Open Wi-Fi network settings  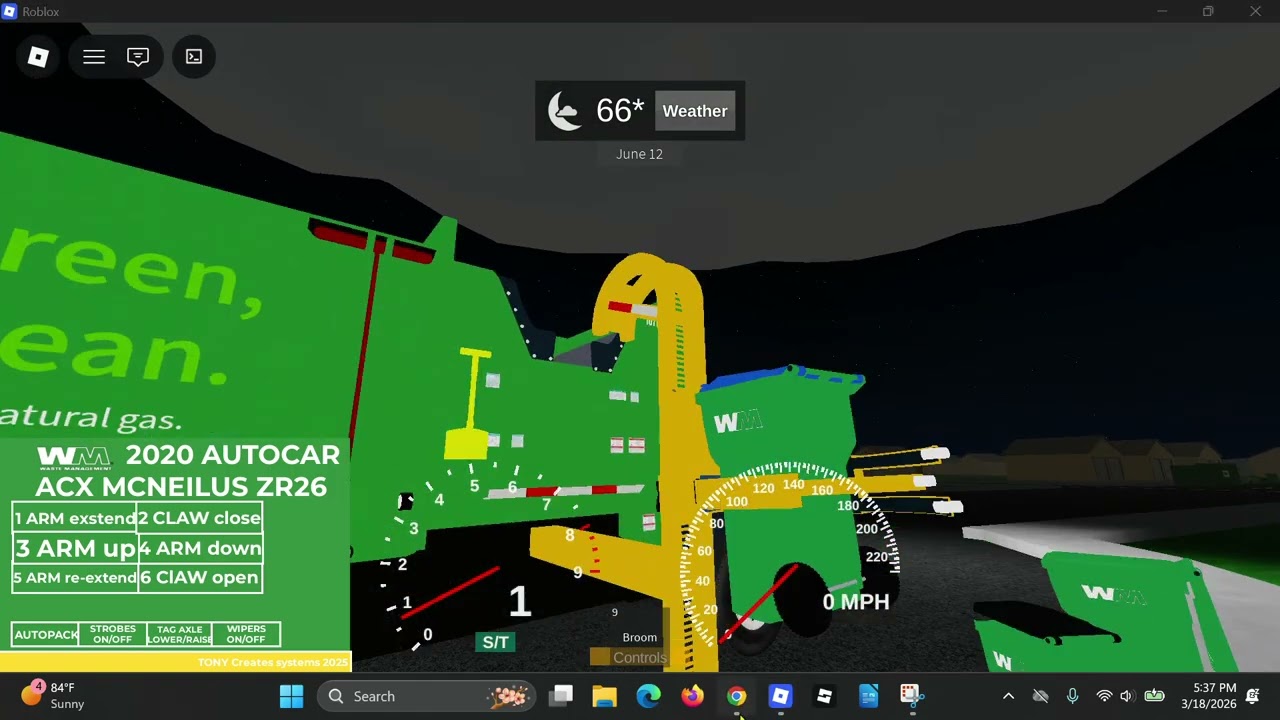(x=1104, y=696)
